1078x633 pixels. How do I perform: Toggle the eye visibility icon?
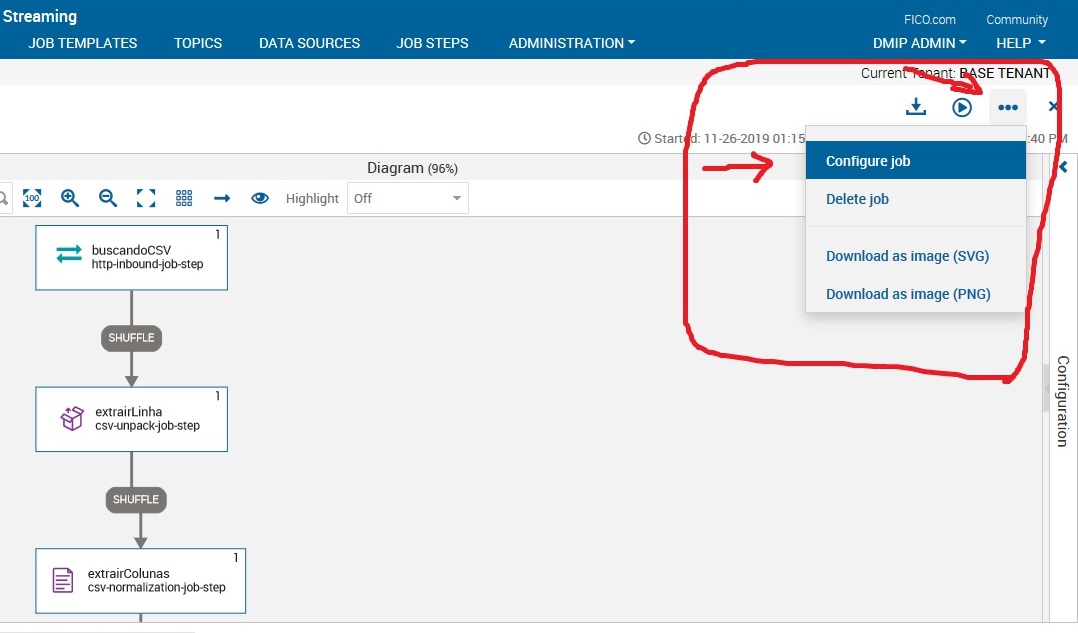(260, 198)
